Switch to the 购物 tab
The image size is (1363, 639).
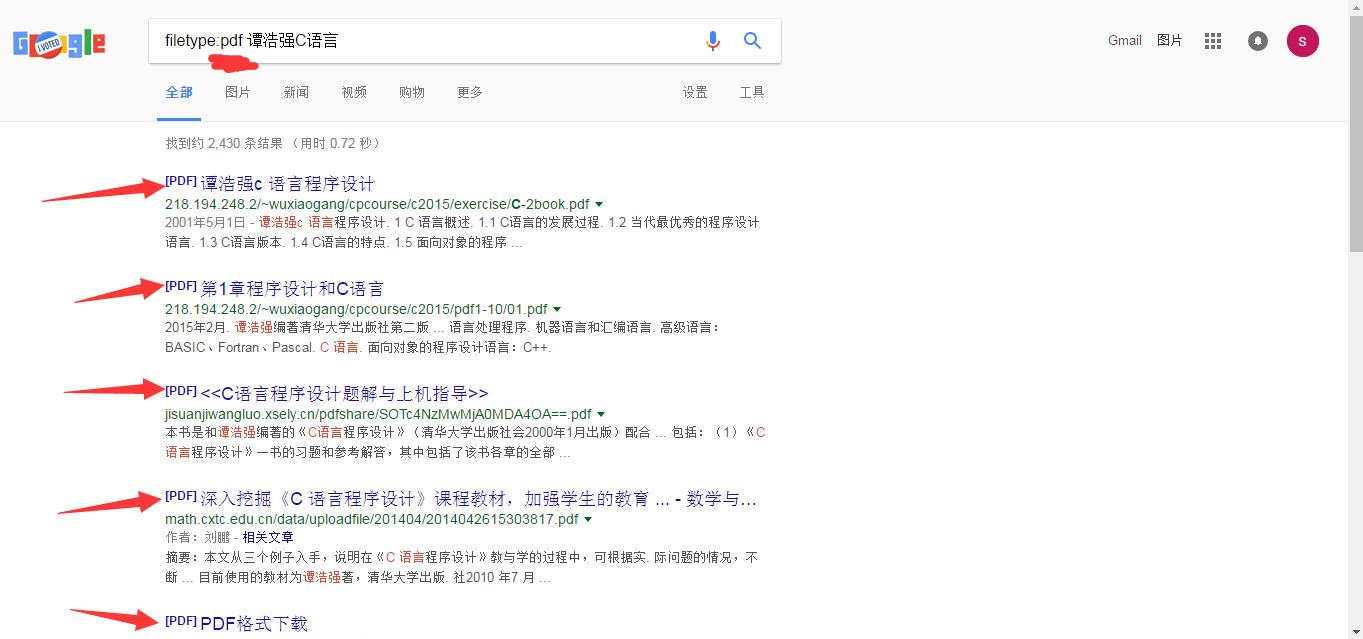tap(412, 92)
